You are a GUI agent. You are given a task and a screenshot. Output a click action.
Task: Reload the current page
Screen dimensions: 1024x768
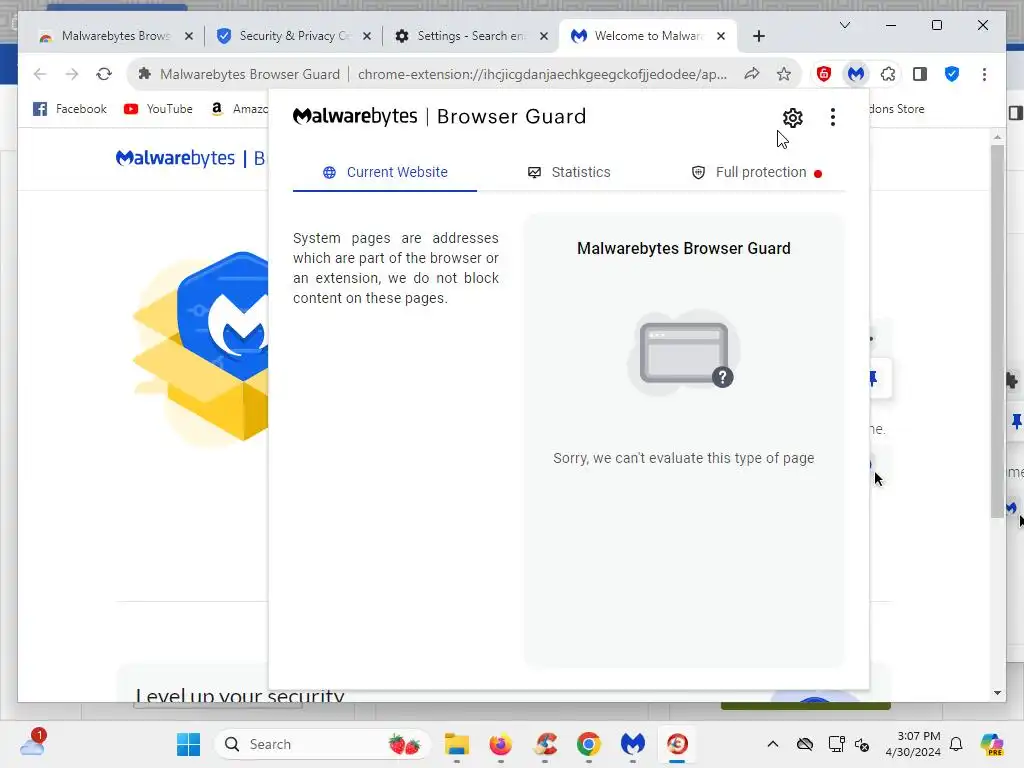(x=104, y=74)
